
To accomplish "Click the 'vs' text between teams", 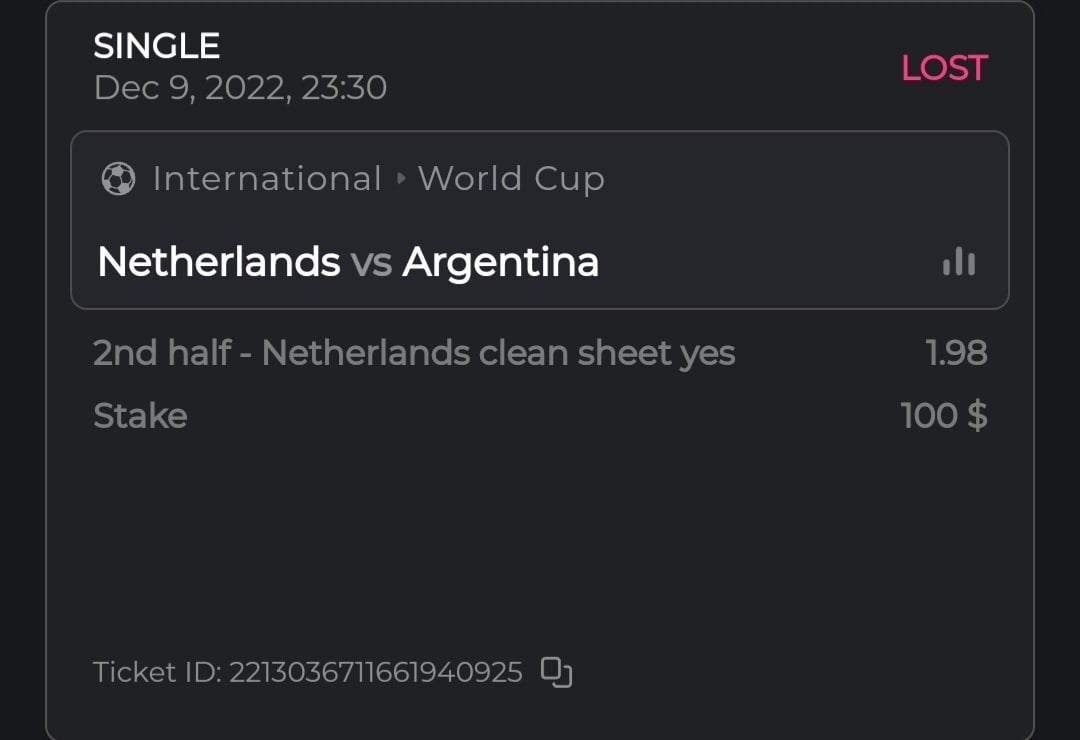I will (x=371, y=263).
